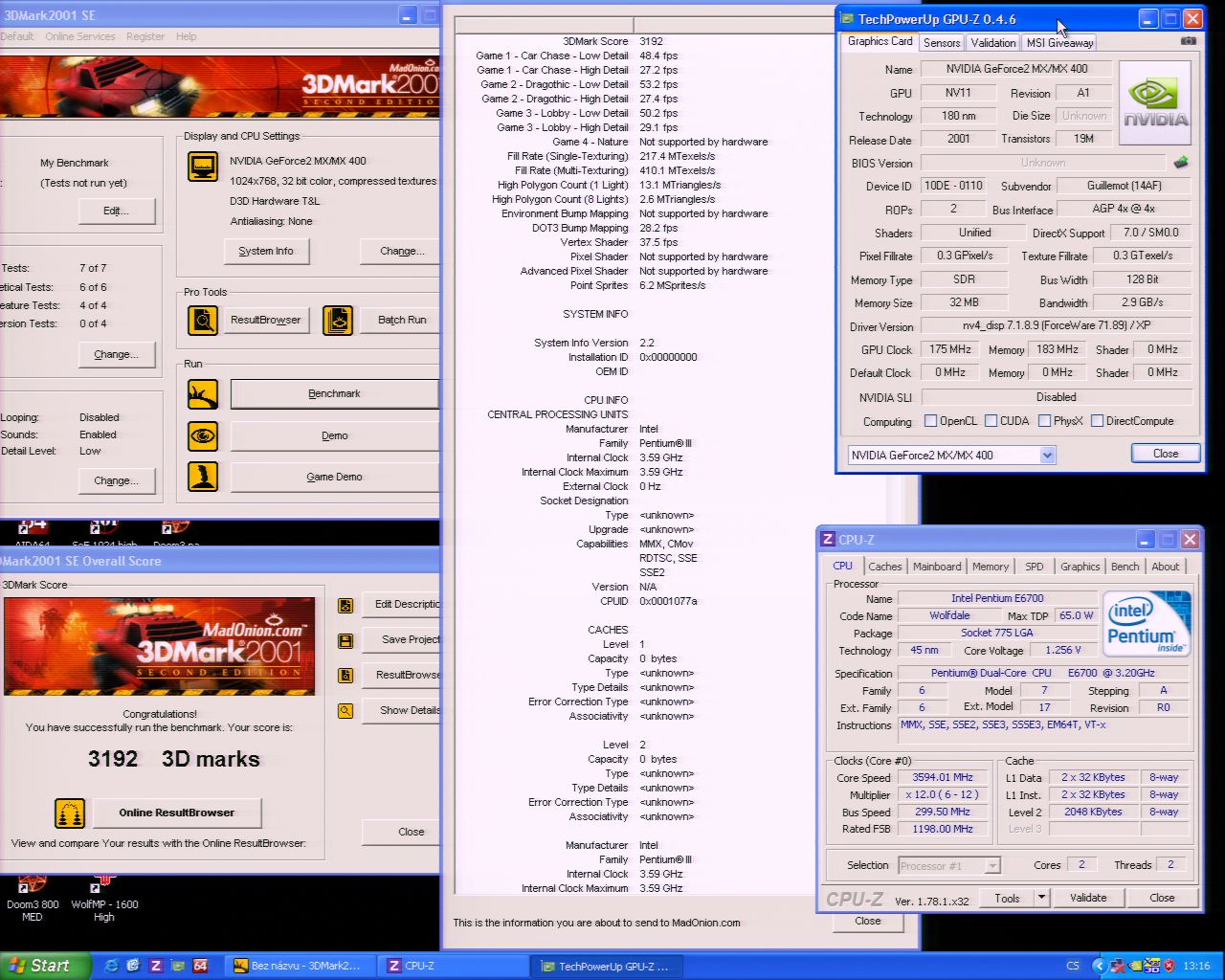Click the Driver Version field in GPU-Z
1225x980 pixels.
1057,325
